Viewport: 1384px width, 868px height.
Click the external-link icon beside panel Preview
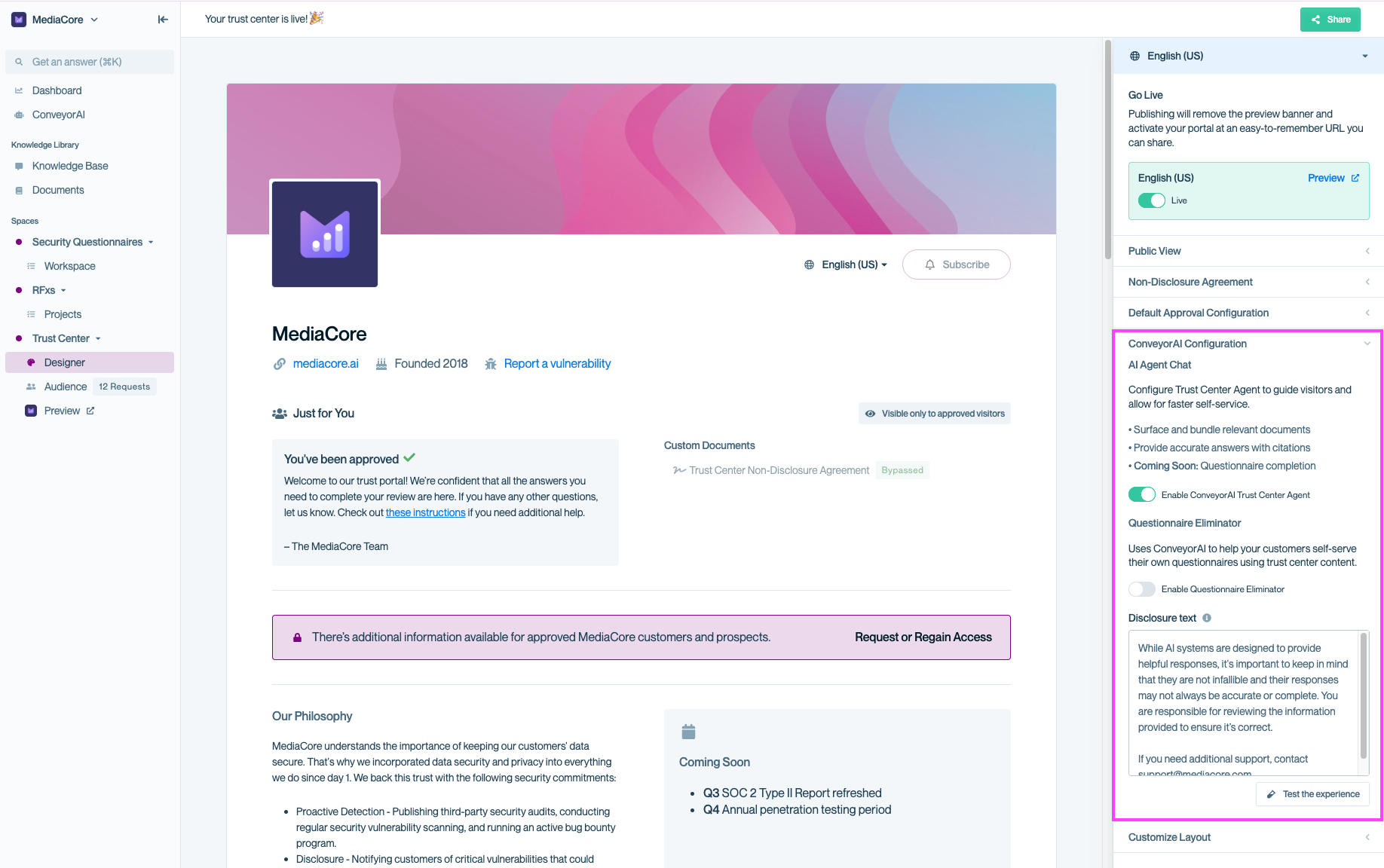1355,178
